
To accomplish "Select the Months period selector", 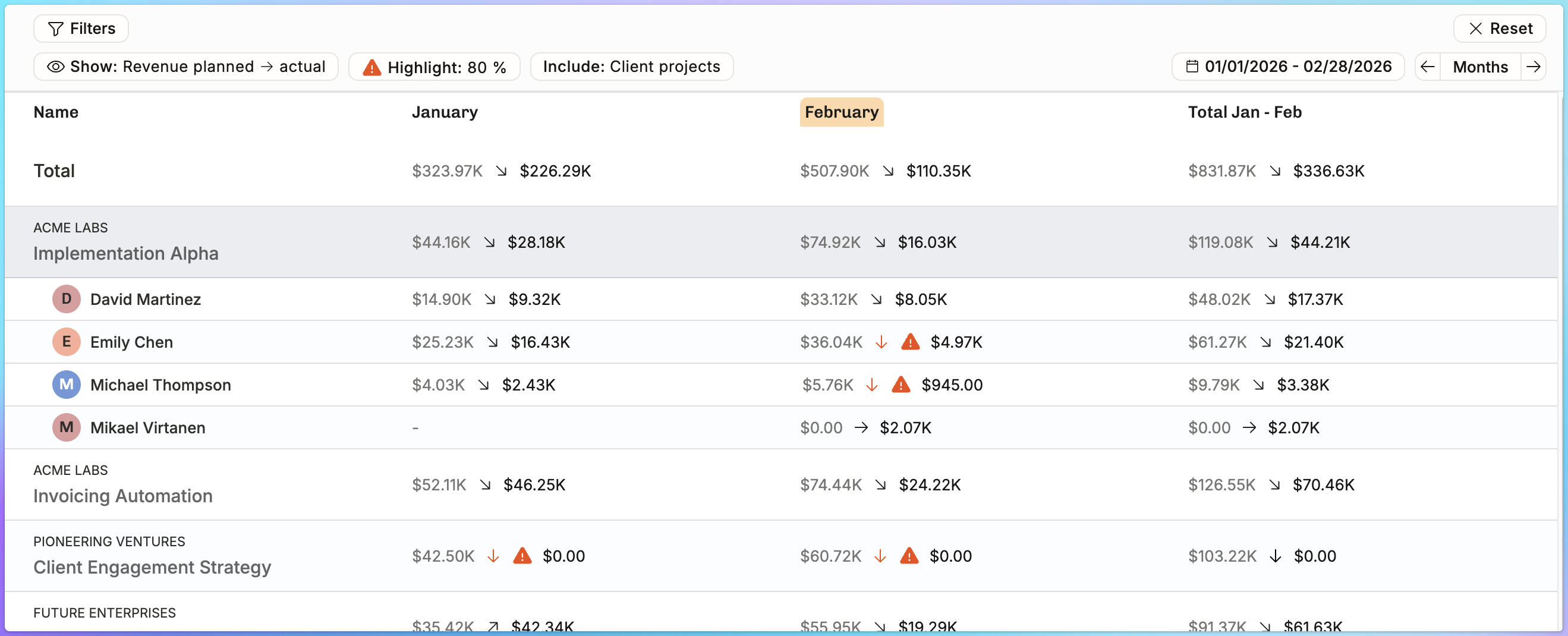I will (1481, 67).
